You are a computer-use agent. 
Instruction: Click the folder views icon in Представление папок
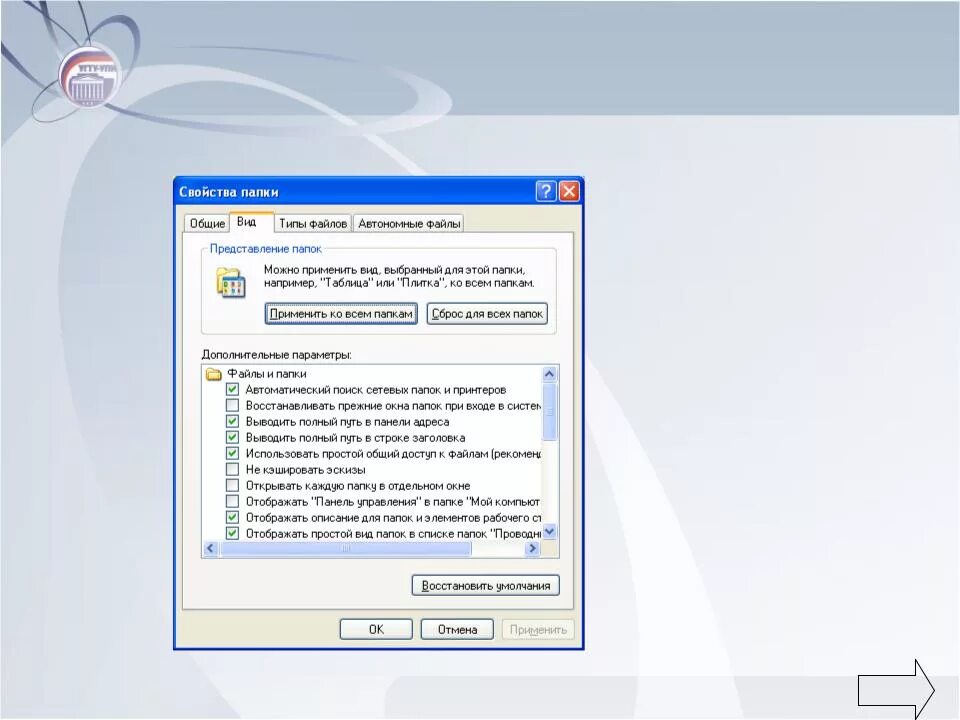pos(230,282)
